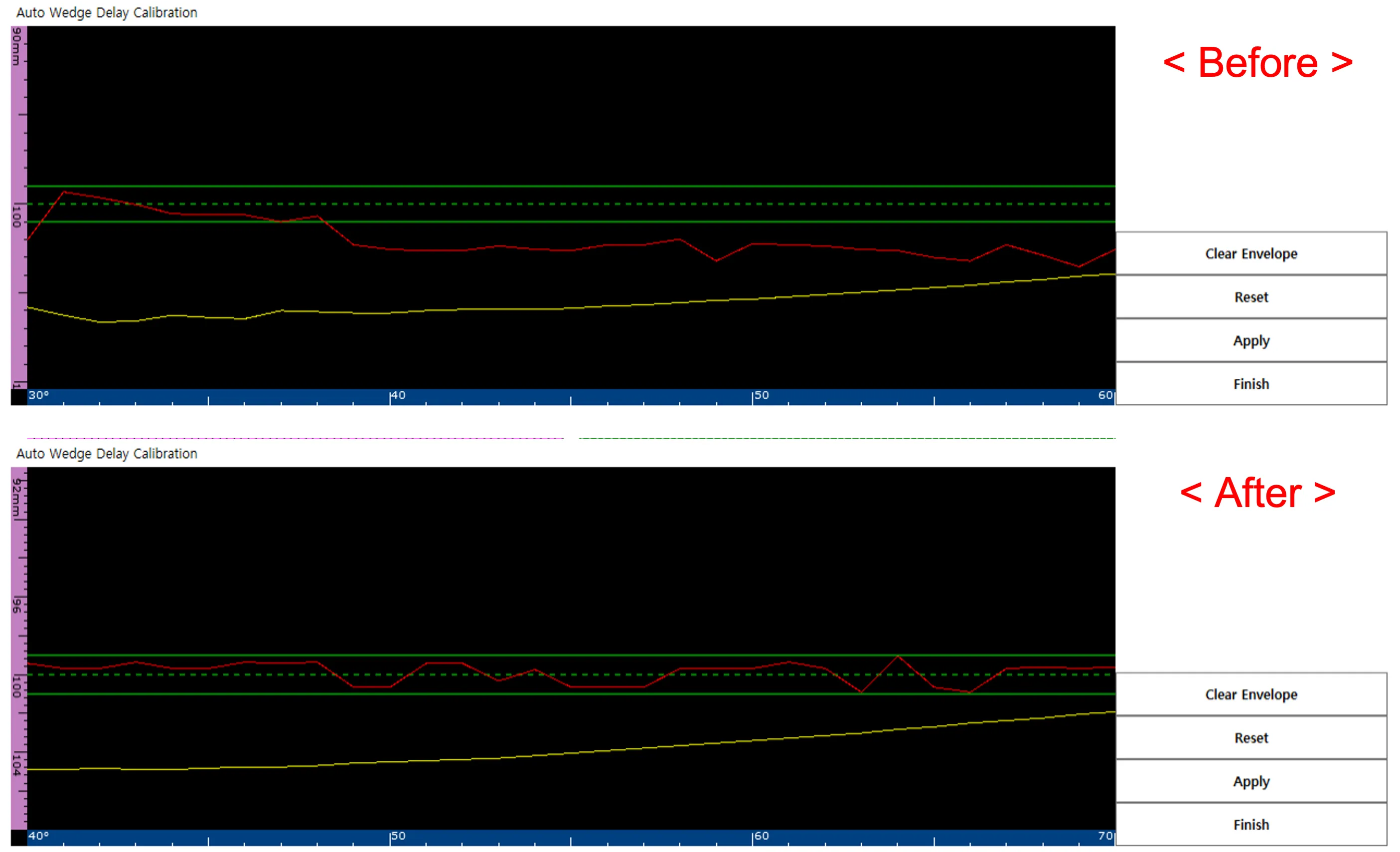
Task: Click the 100 mark on Before depth ruler
Action: tap(17, 216)
